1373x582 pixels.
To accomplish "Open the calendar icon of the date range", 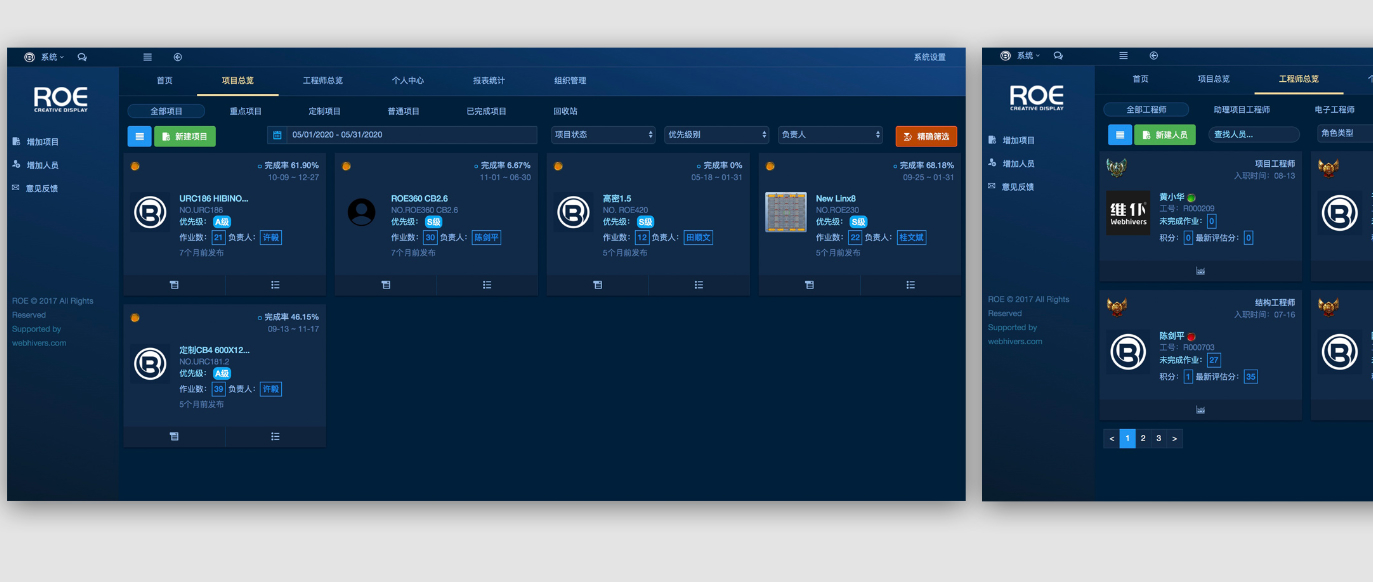I will click(x=277, y=135).
